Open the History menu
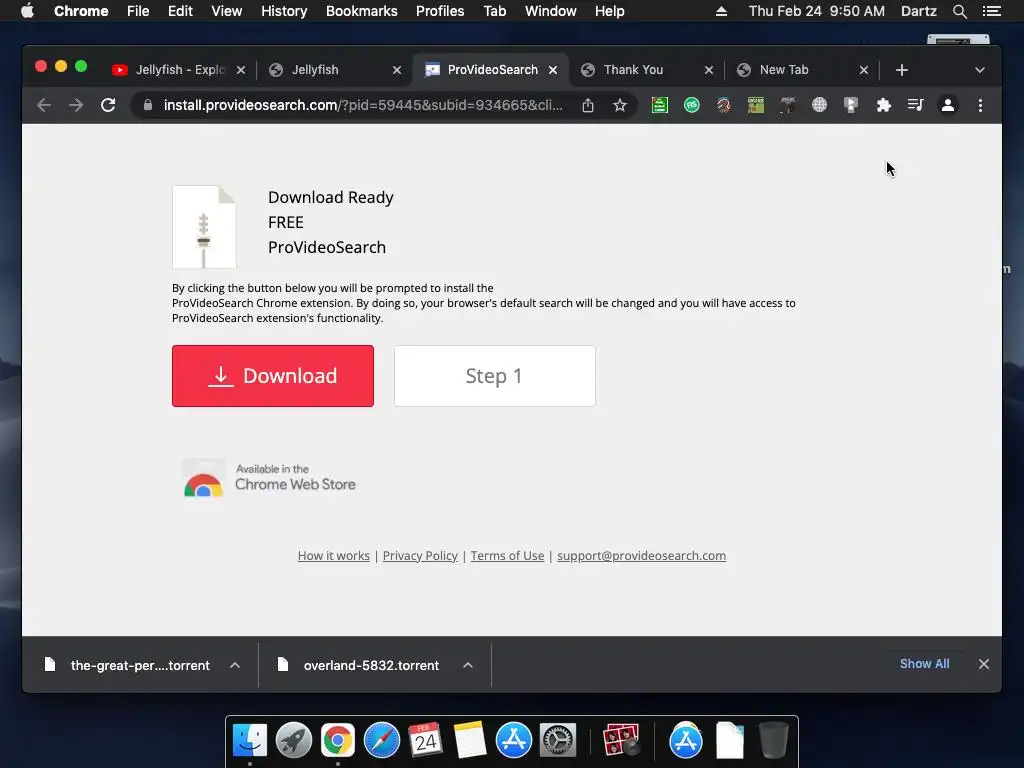 (x=284, y=11)
